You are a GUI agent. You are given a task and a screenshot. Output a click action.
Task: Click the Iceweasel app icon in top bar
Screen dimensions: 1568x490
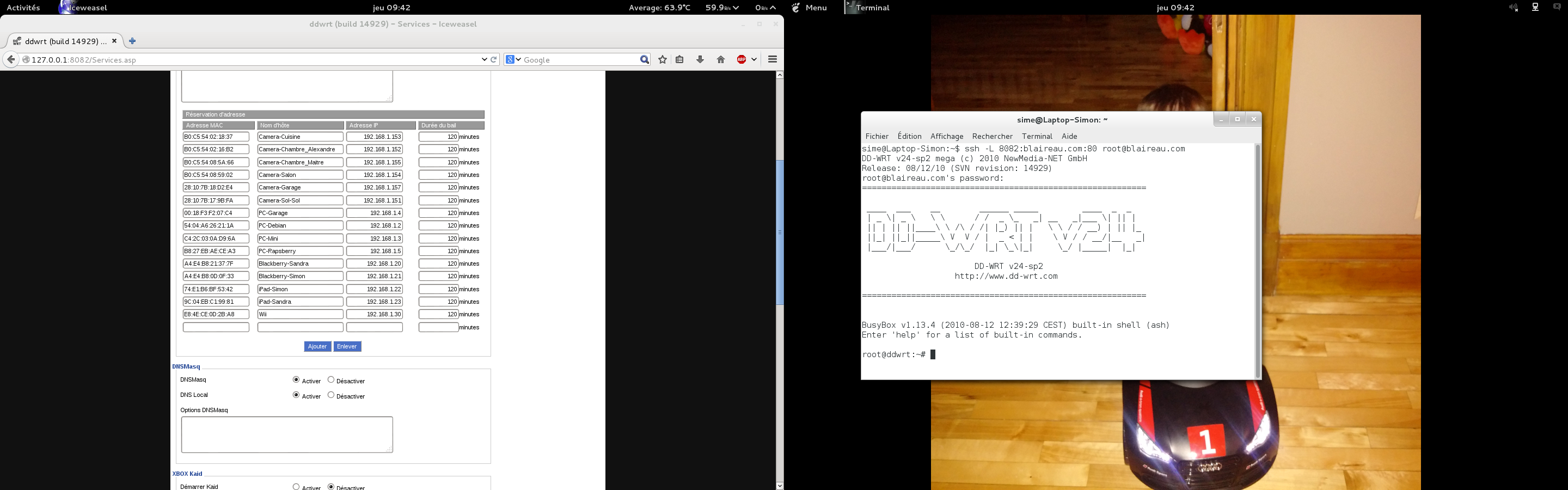pyautogui.click(x=66, y=7)
